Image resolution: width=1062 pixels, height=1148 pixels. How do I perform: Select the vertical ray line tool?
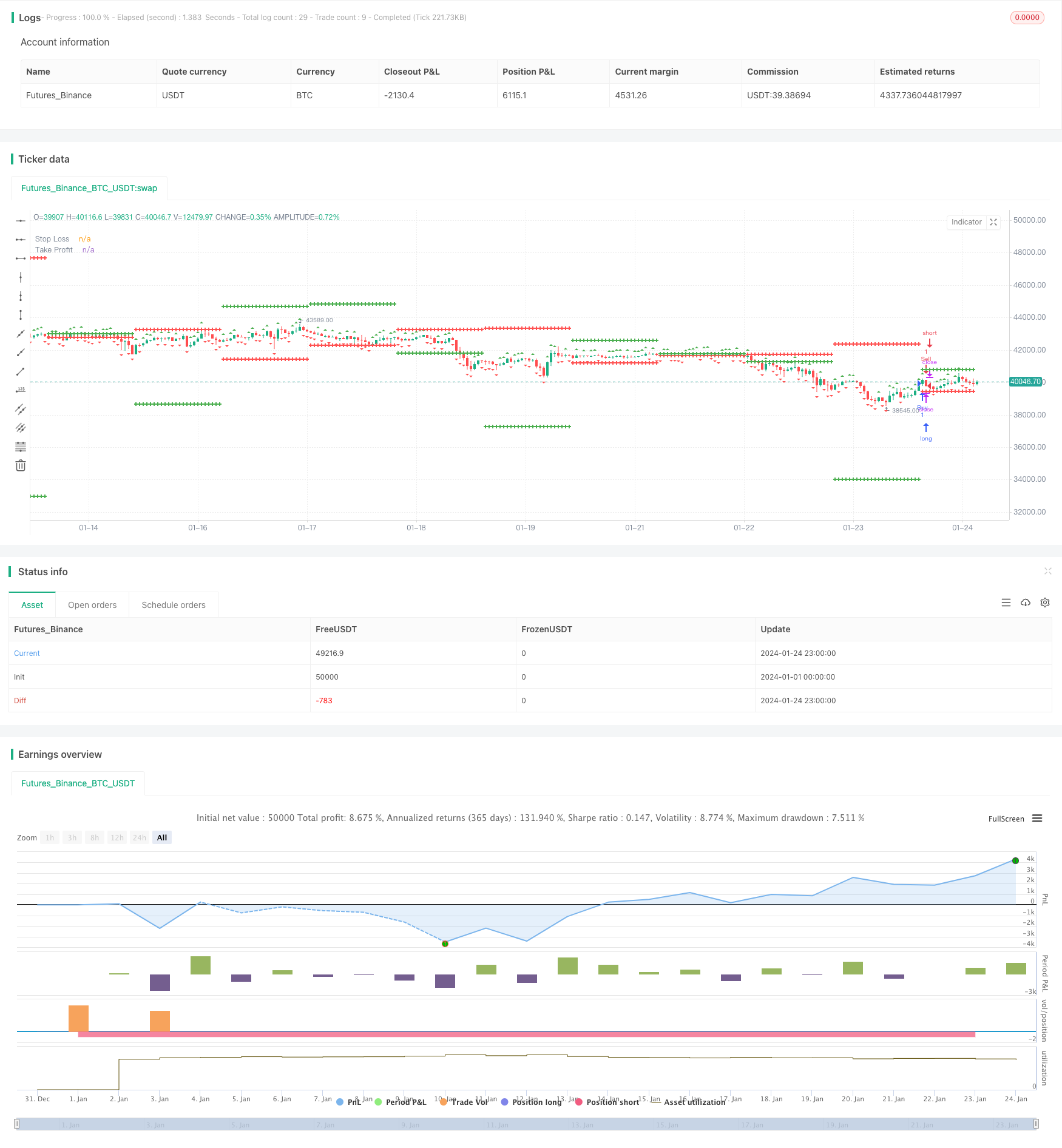[21, 296]
